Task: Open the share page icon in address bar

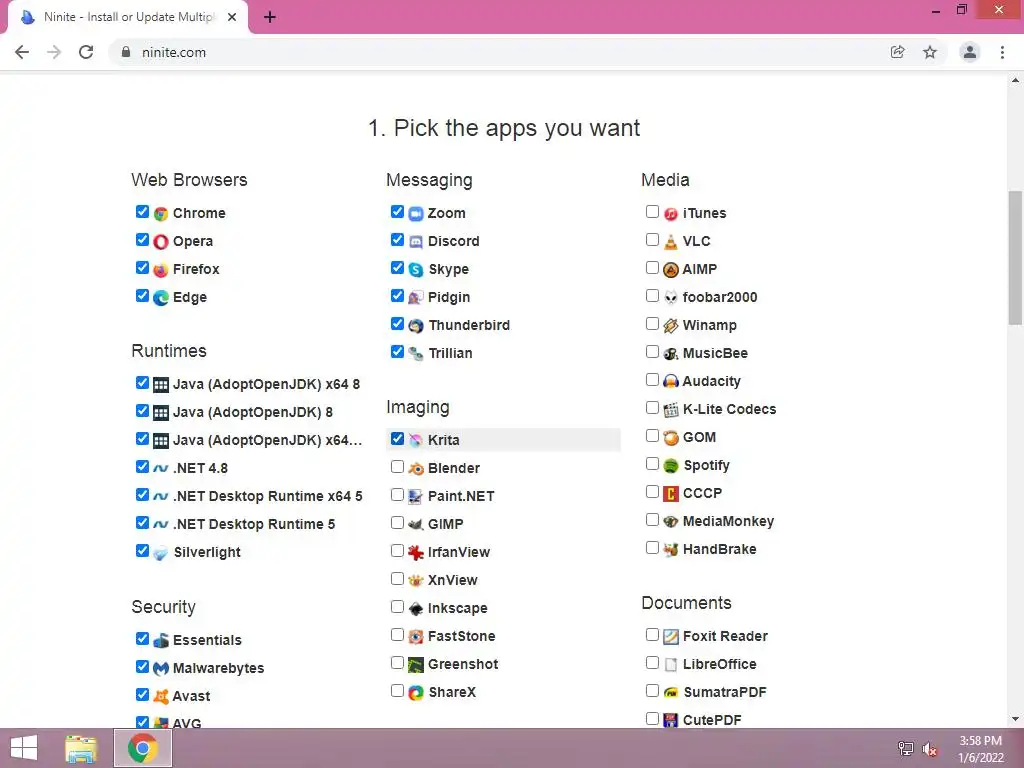Action: pyautogui.click(x=898, y=52)
